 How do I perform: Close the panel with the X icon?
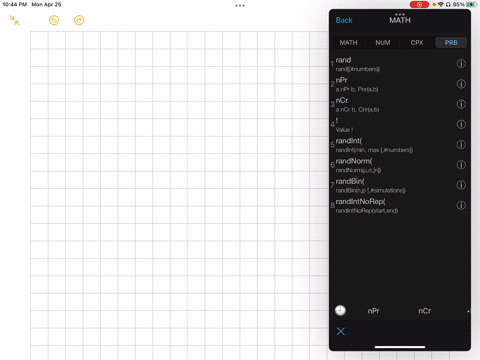(x=341, y=331)
